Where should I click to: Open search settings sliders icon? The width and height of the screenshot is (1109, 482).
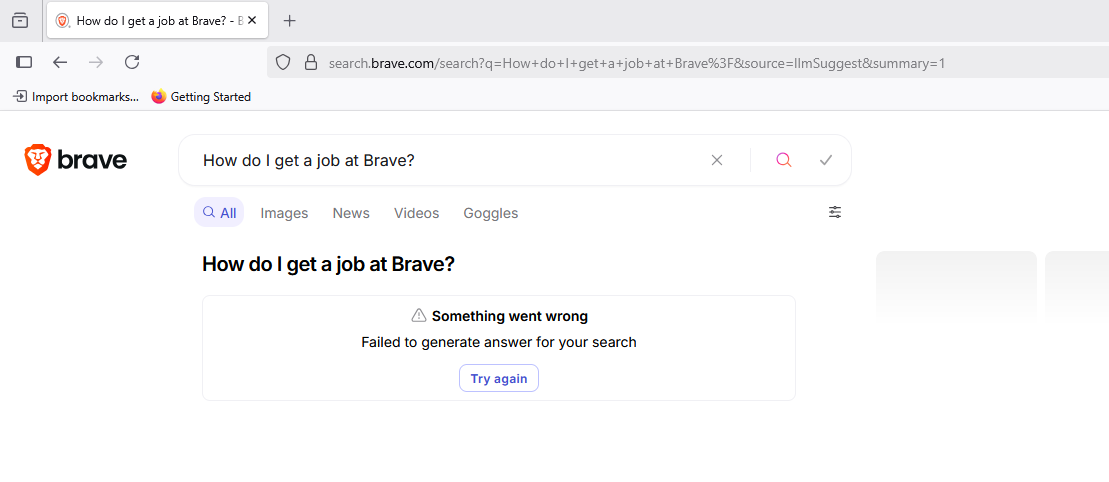click(x=835, y=212)
